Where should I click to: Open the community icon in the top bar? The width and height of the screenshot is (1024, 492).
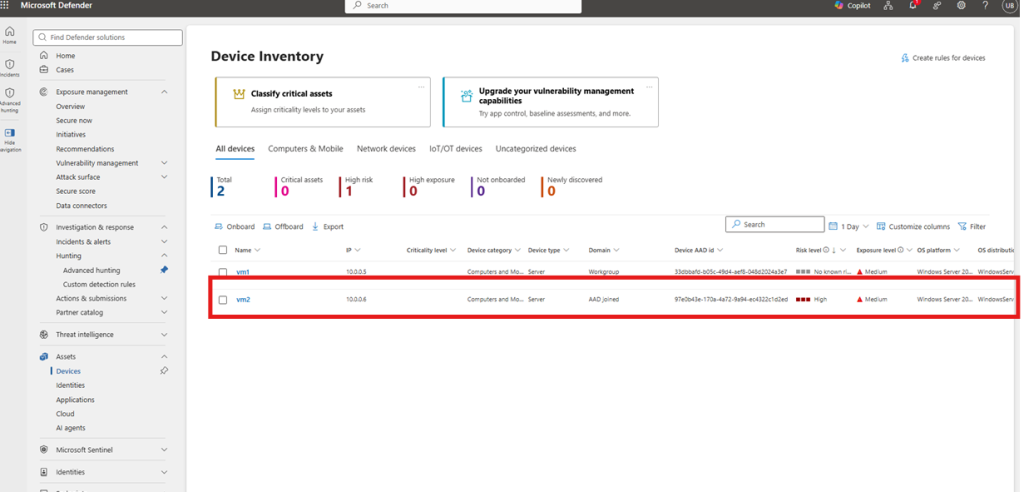coord(937,5)
